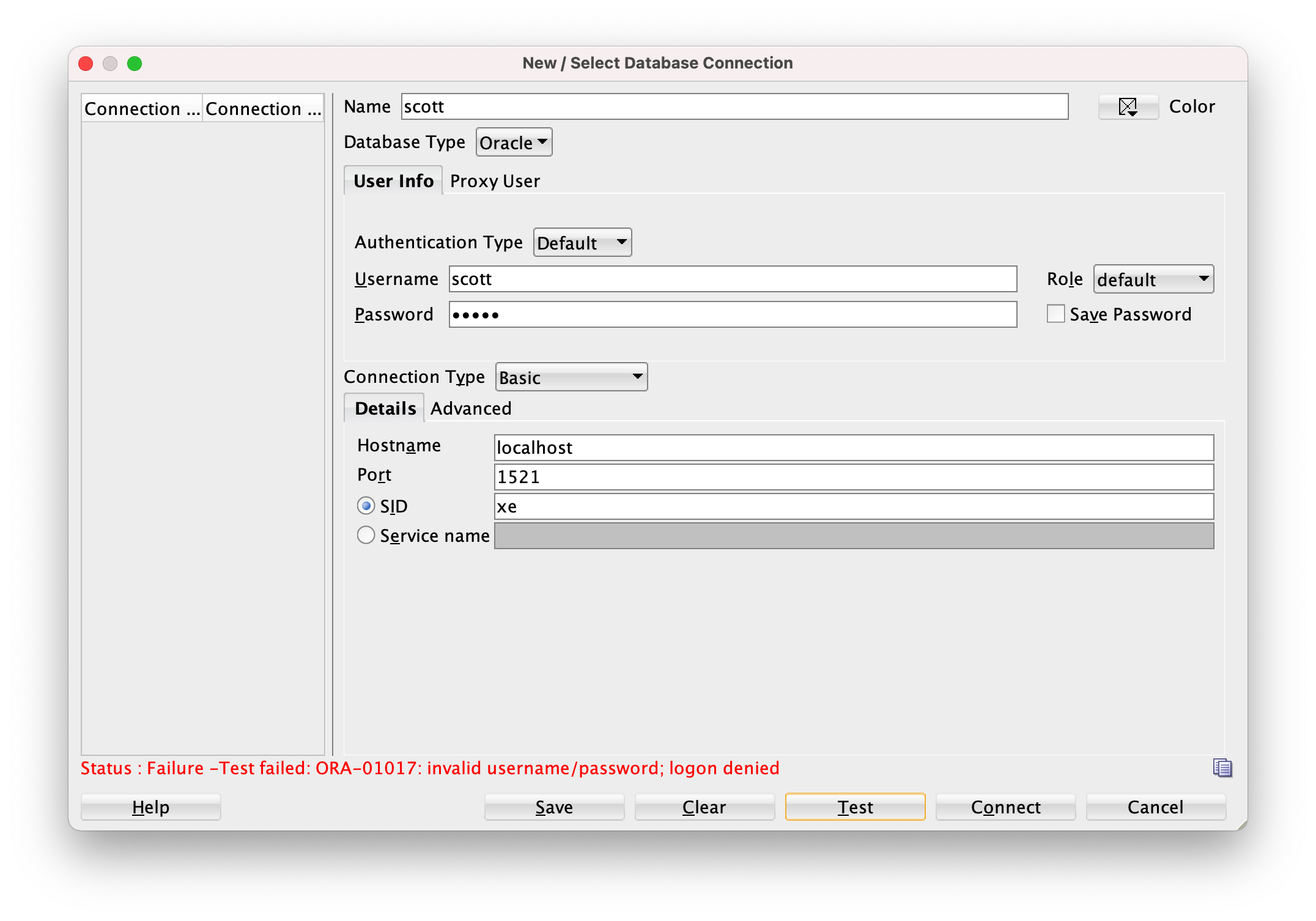Open Help for the connection dialog
1316x921 pixels.
pos(150,807)
